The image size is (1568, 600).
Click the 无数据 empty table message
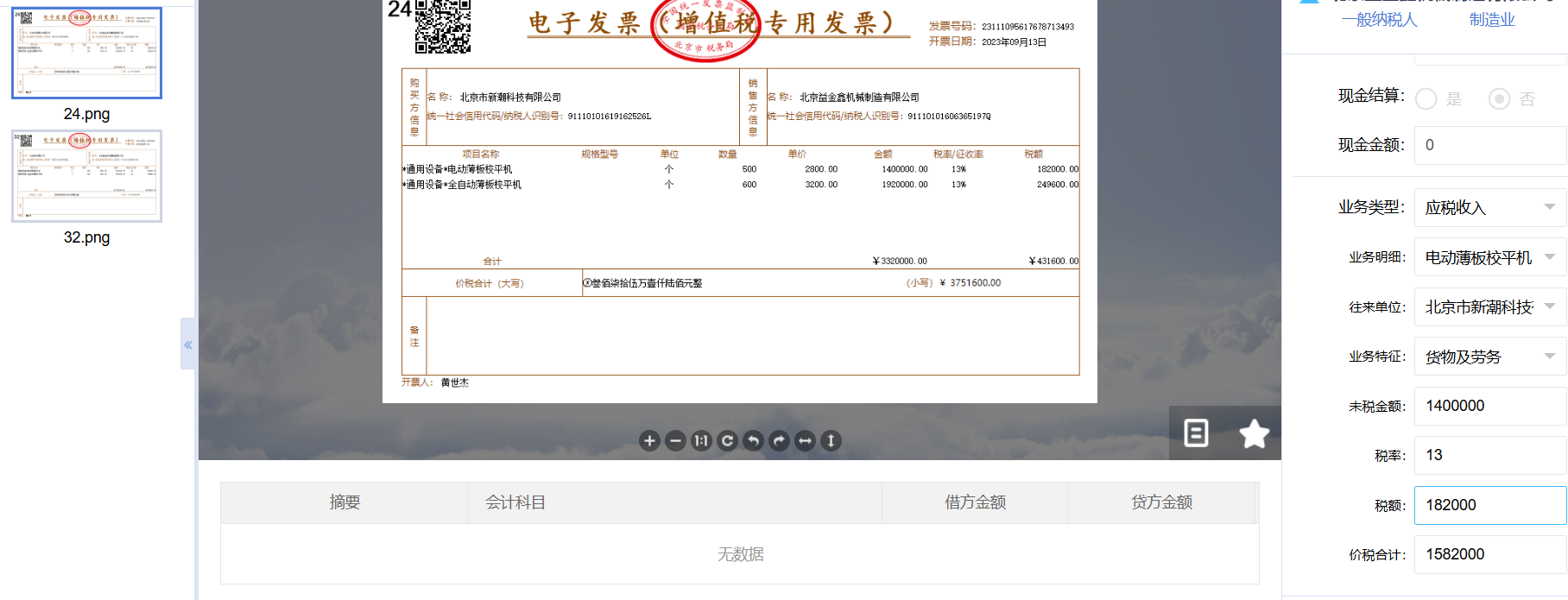pyautogui.click(x=740, y=554)
